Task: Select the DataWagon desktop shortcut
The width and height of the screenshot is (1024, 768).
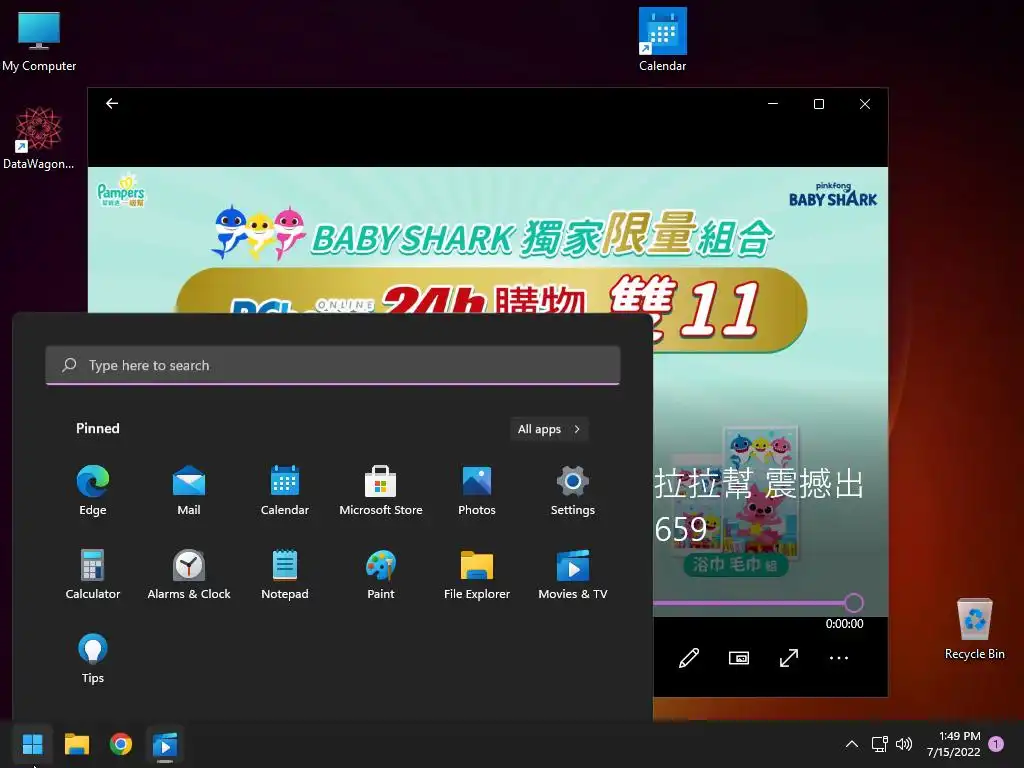Action: coord(39,138)
